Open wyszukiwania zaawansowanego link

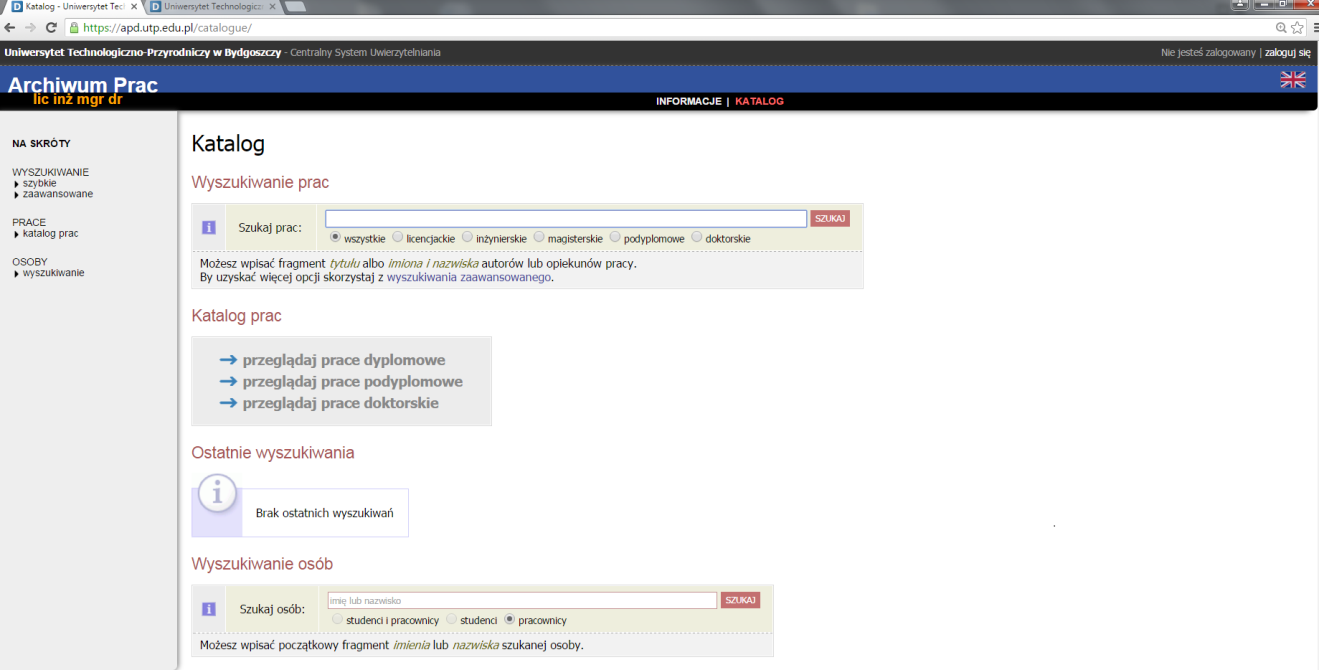point(469,277)
